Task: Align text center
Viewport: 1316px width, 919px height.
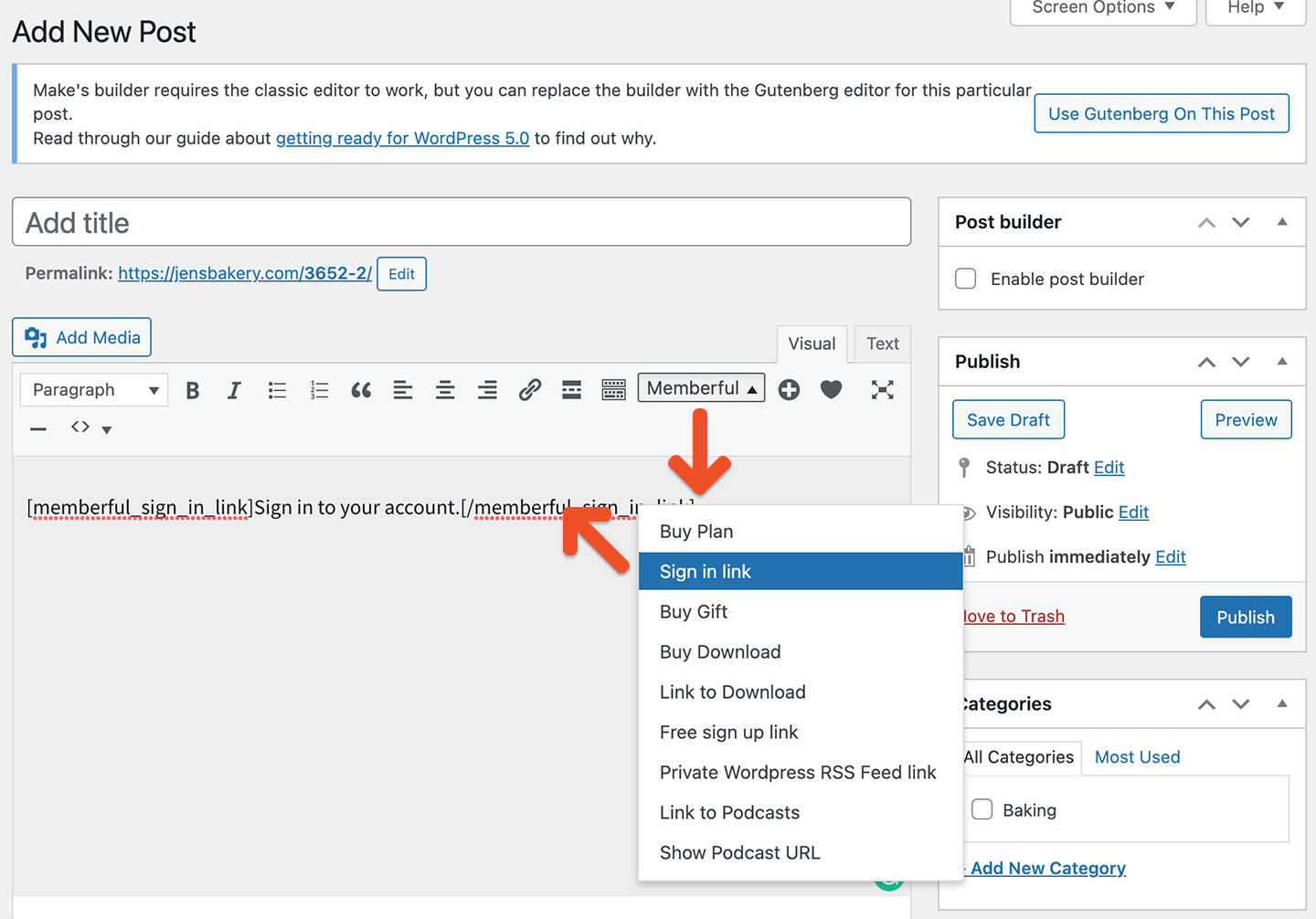Action: [x=445, y=390]
